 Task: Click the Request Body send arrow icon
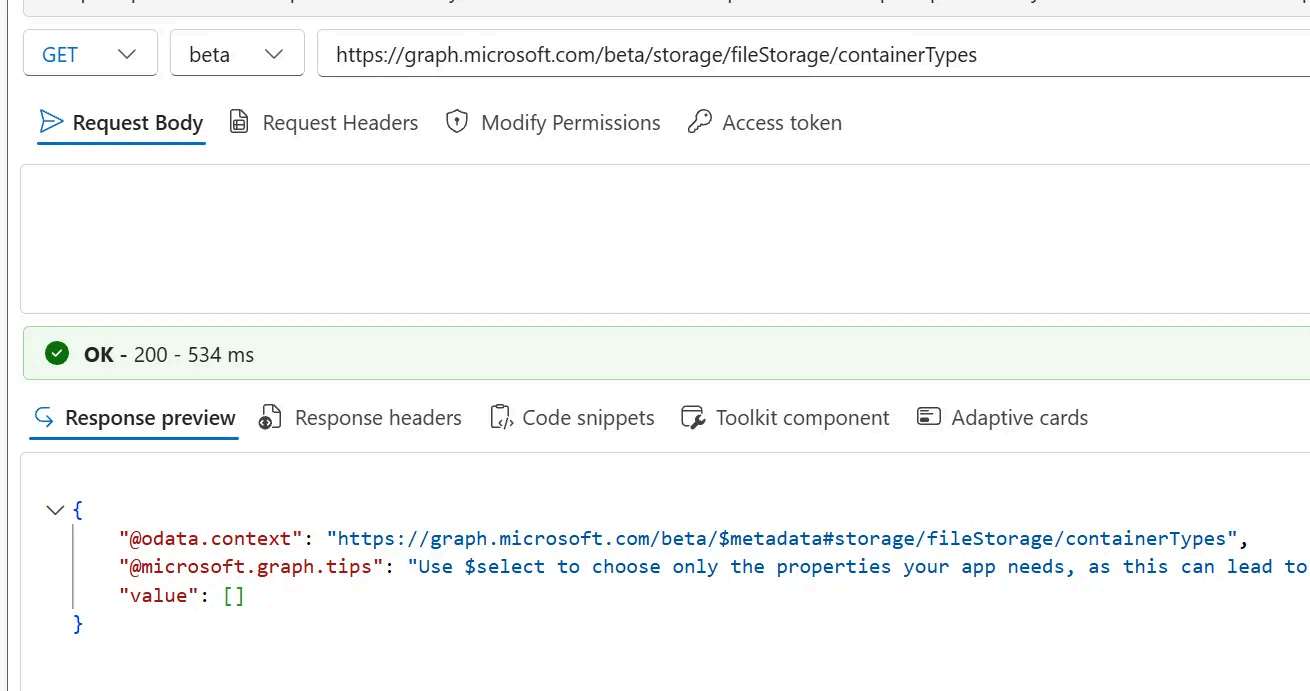click(51, 122)
